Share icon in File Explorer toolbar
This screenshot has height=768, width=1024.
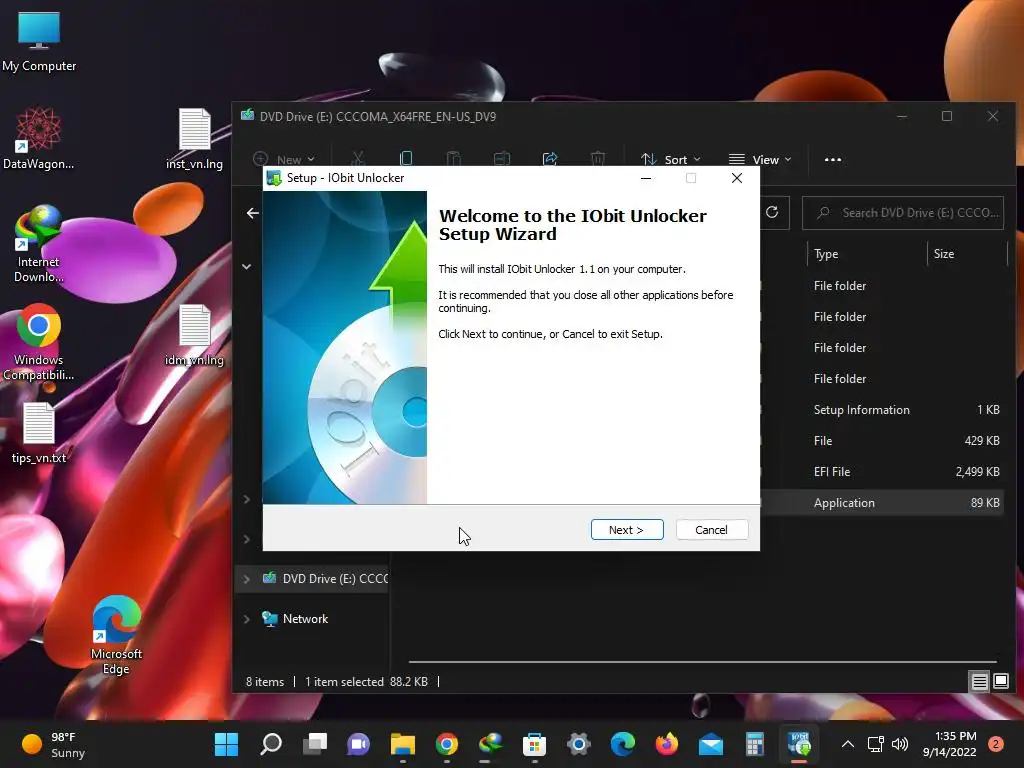(x=550, y=159)
